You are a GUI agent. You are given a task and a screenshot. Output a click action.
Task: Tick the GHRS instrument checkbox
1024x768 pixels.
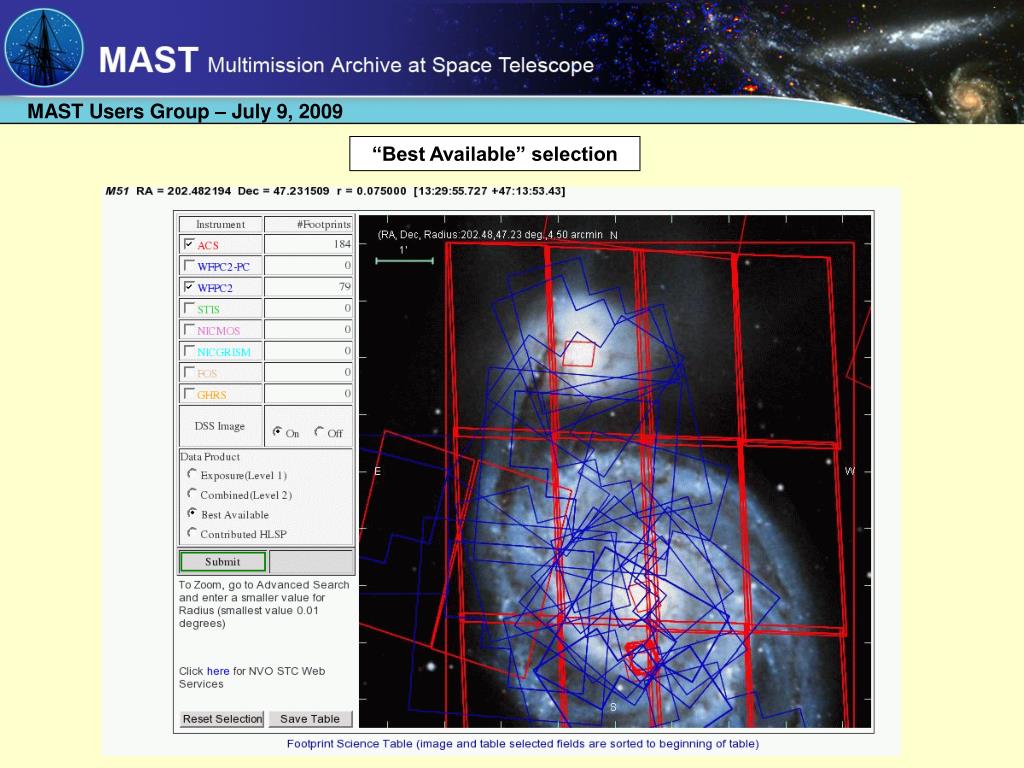pyautogui.click(x=189, y=393)
